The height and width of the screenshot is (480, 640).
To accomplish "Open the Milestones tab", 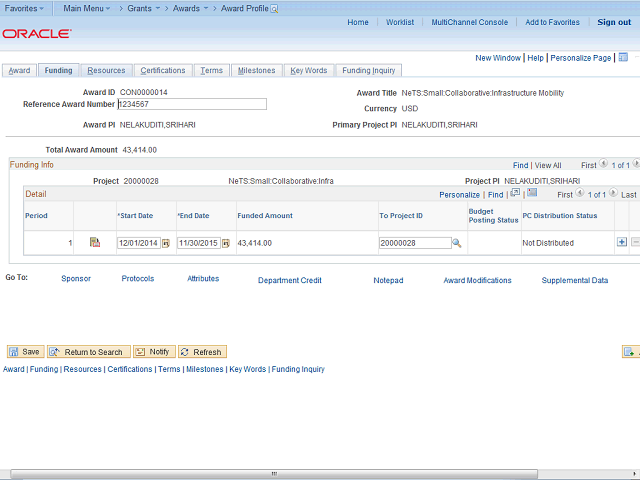I will (x=256, y=71).
